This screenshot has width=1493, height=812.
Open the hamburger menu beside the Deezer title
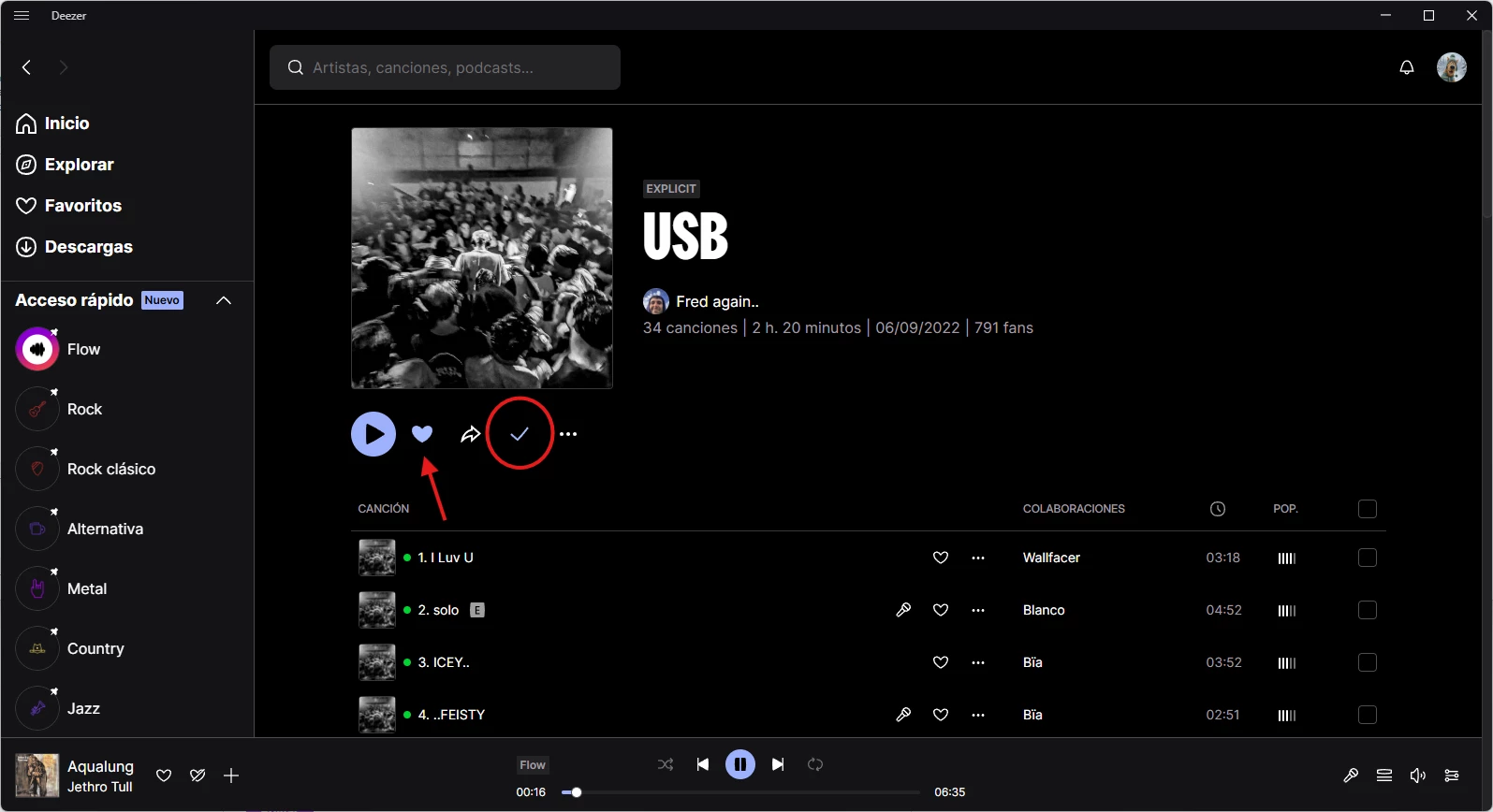point(22,15)
